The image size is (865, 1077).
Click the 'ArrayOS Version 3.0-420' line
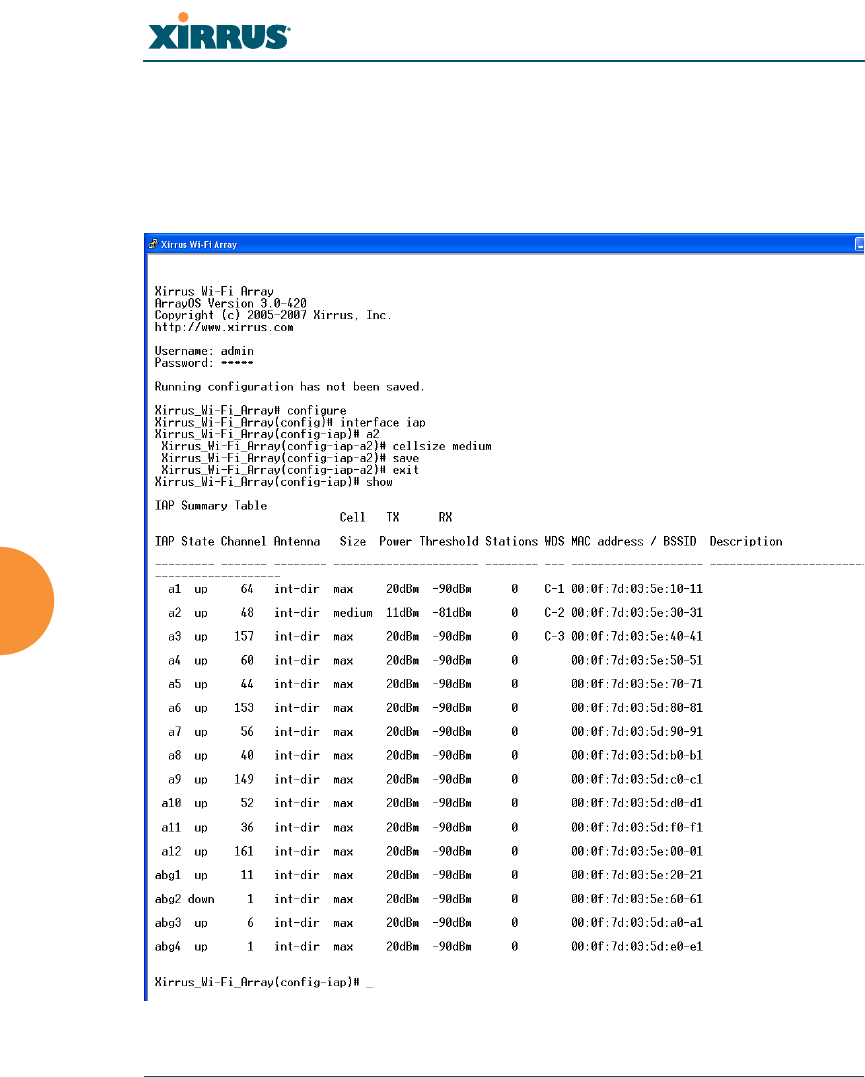point(230,303)
